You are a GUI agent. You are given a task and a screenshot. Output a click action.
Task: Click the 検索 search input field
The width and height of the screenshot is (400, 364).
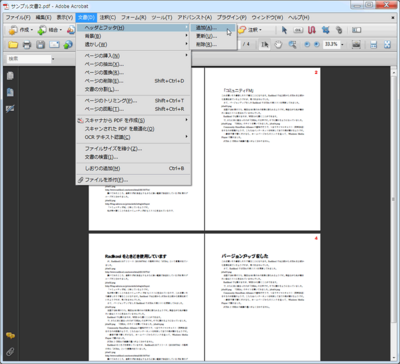click(x=29, y=59)
